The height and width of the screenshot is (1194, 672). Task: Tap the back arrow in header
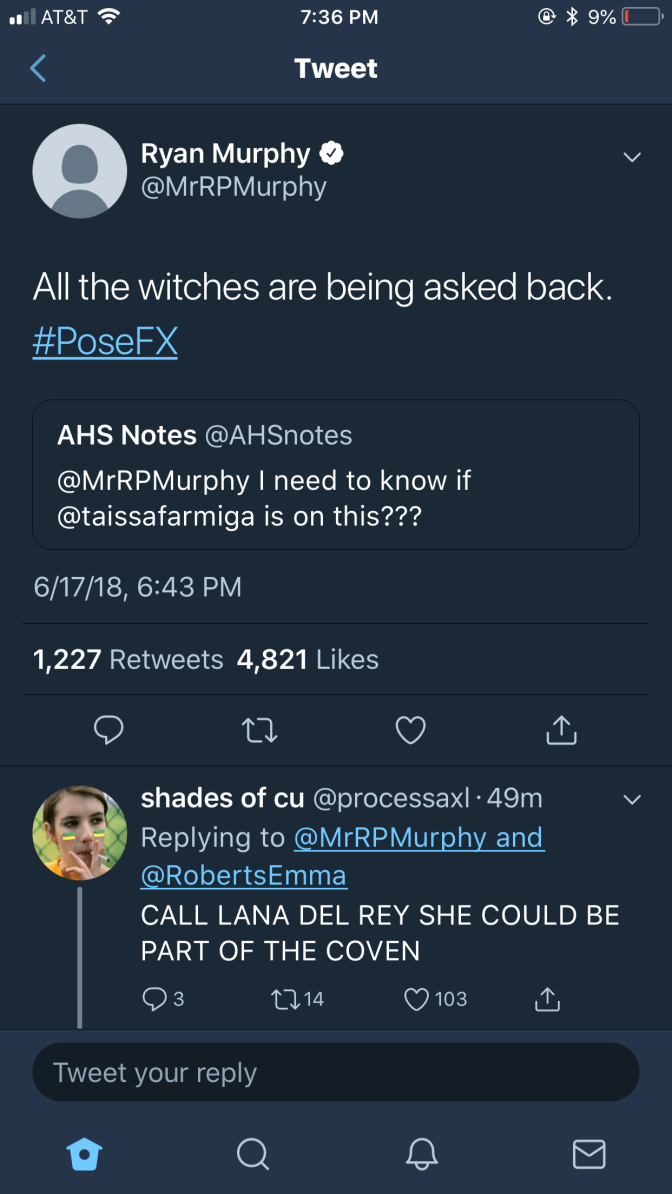pyautogui.click(x=38, y=68)
